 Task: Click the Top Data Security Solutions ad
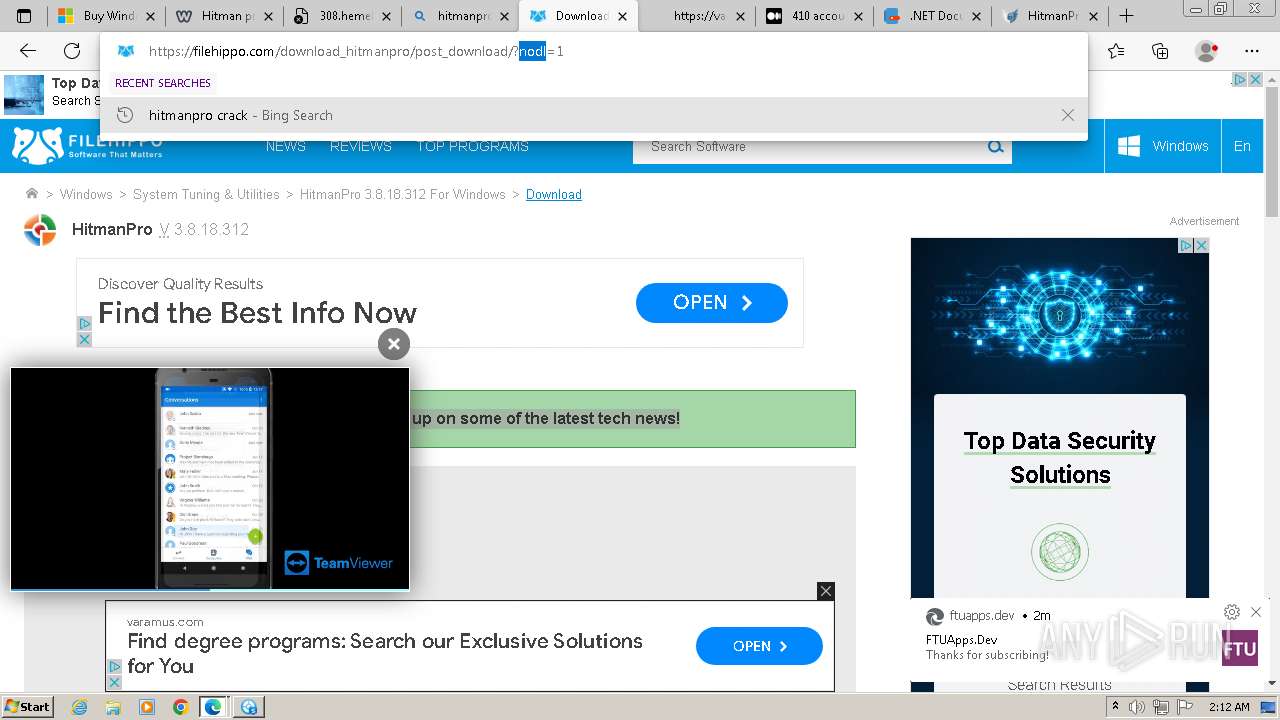pyautogui.click(x=1060, y=458)
